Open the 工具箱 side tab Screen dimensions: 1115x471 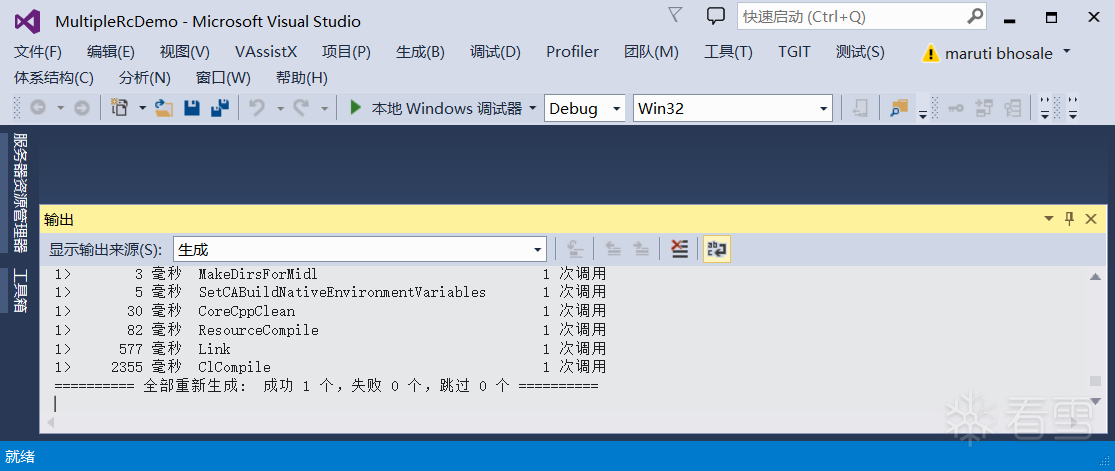pyautogui.click(x=21, y=290)
